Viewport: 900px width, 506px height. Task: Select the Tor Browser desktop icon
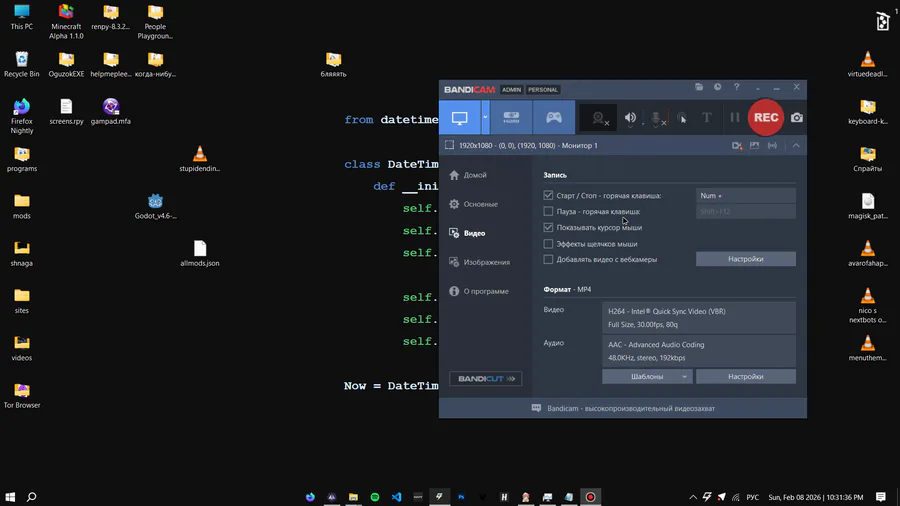[22, 396]
